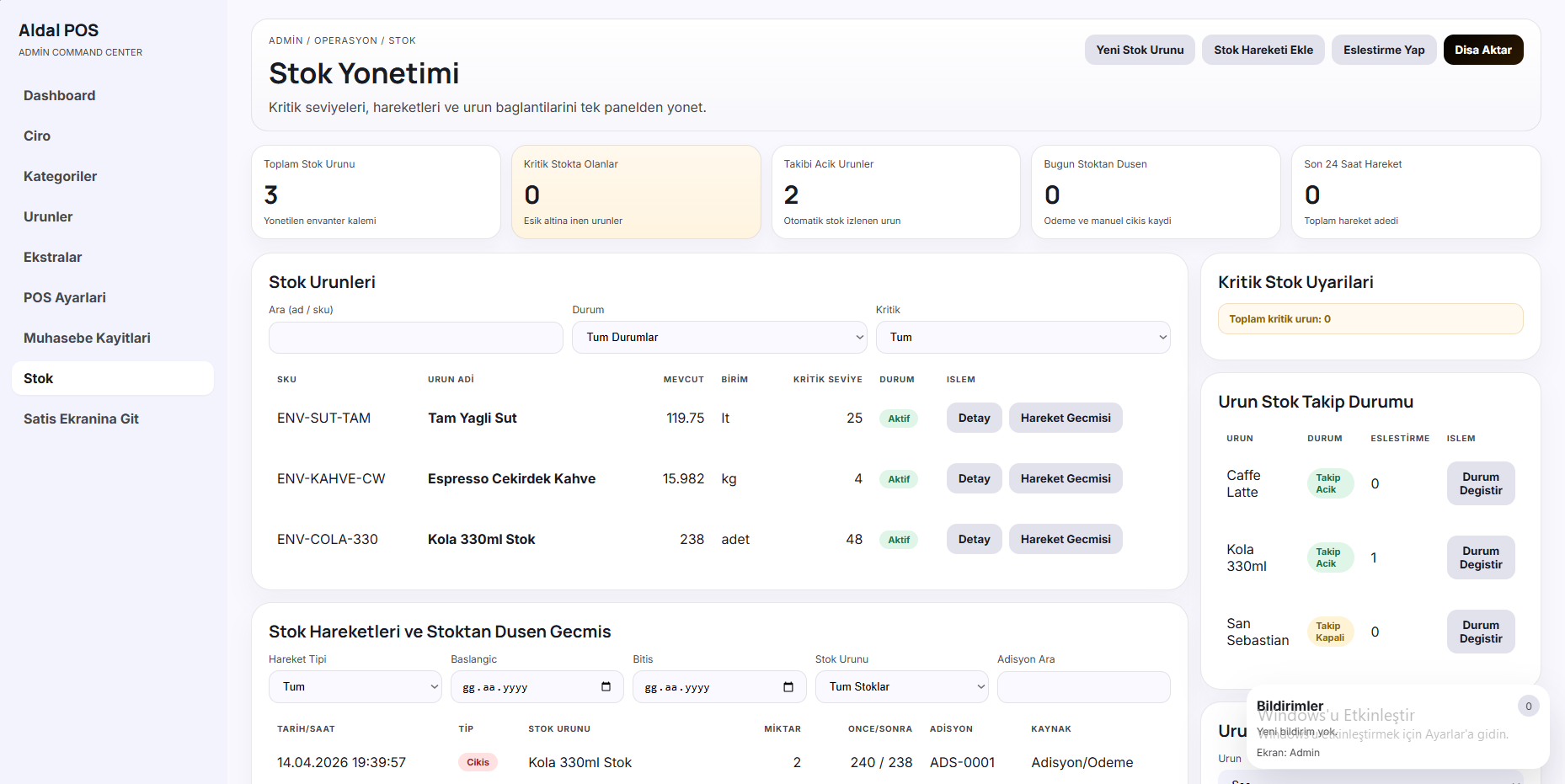Click the Cikis movement type badge

pos(478,762)
